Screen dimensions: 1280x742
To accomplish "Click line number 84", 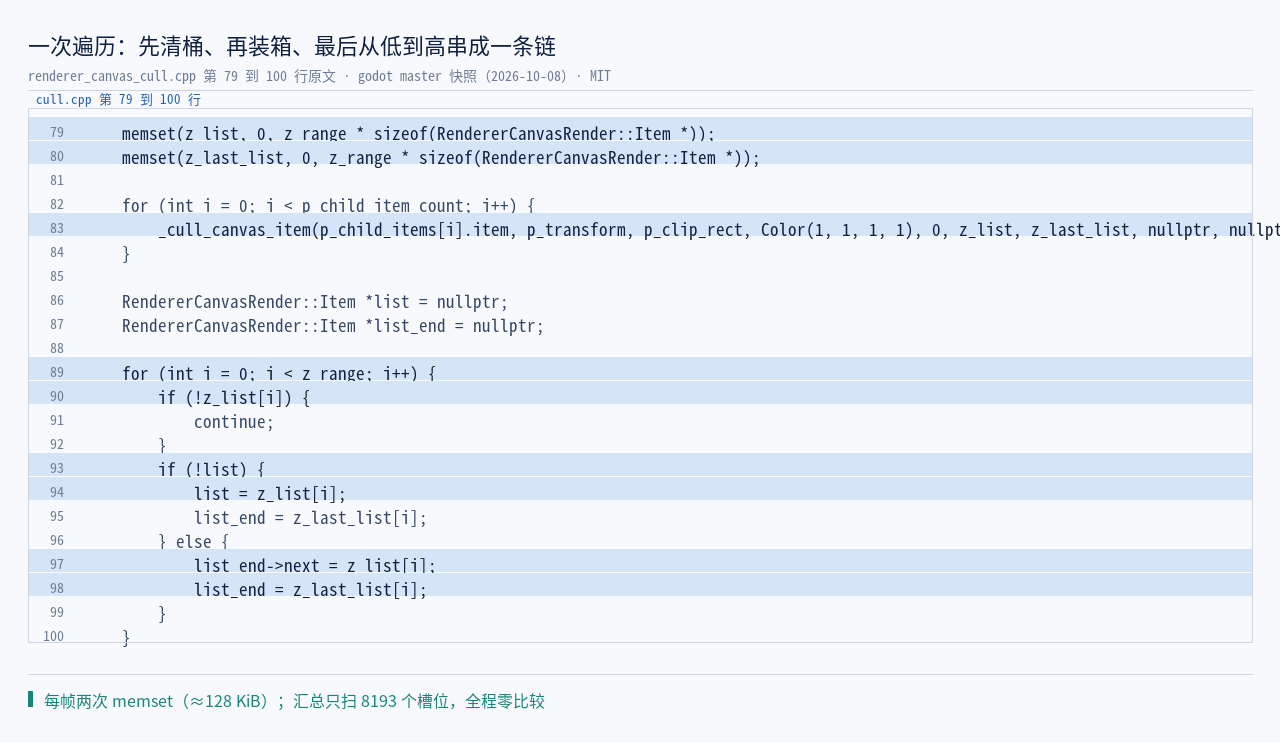I will (x=56, y=253).
